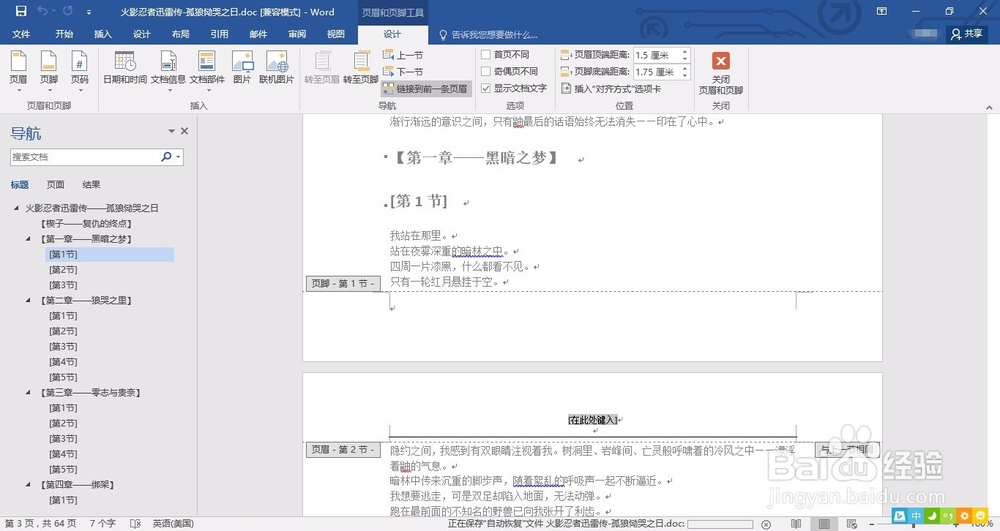1000x531 pixels.
Task: Switch to the 视图 view tab
Action: [x=336, y=34]
